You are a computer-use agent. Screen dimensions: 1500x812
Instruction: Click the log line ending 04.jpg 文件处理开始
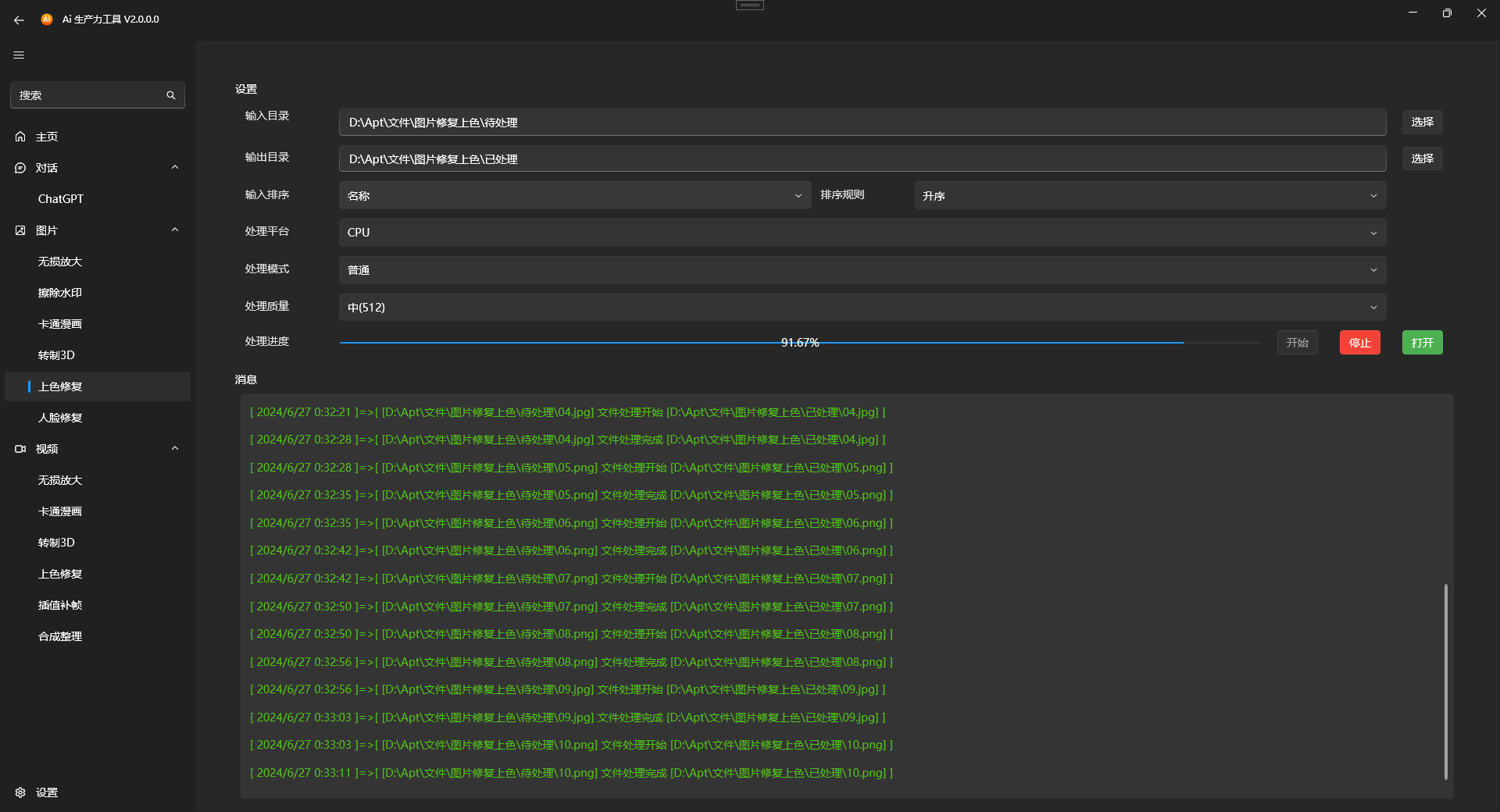[x=567, y=412]
